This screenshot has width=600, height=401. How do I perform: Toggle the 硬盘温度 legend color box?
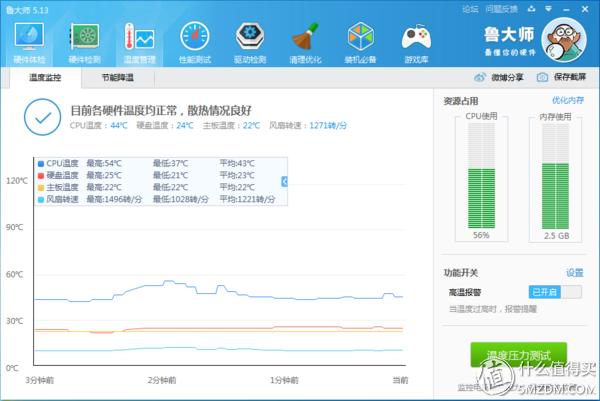pos(41,176)
